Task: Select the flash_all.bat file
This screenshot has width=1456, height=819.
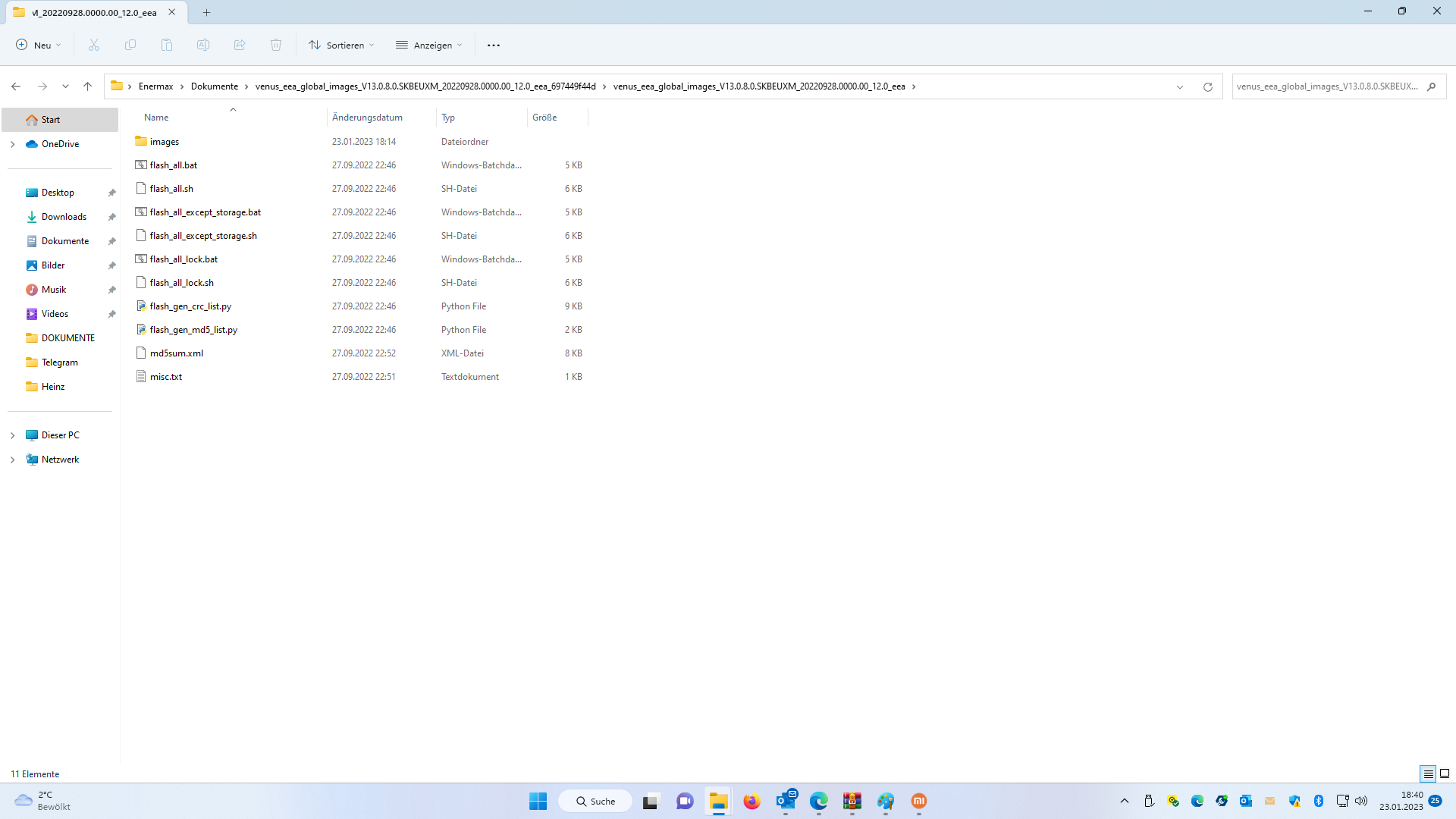Action: click(174, 165)
